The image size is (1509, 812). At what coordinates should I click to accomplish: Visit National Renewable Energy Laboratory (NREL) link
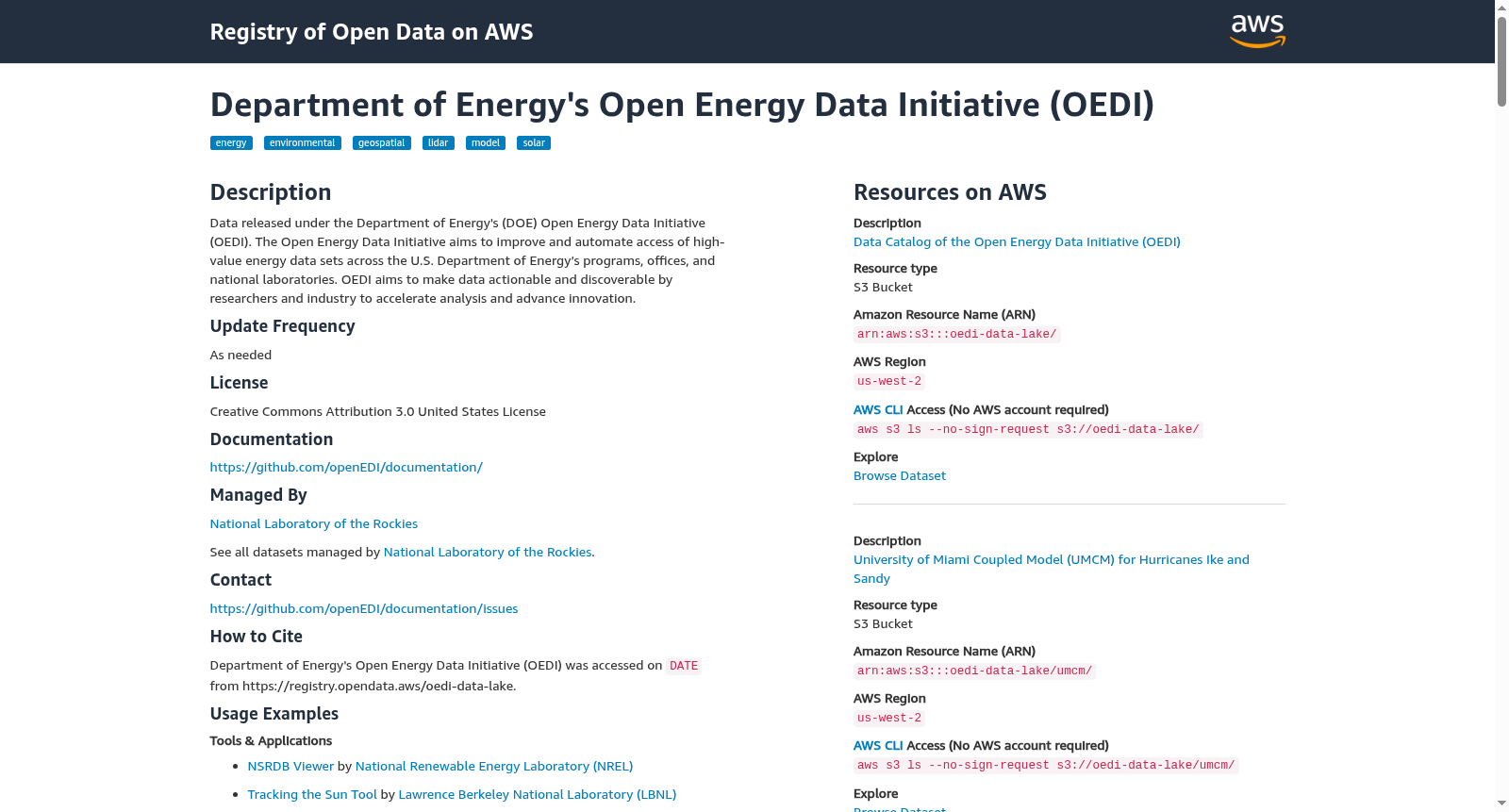(x=494, y=766)
